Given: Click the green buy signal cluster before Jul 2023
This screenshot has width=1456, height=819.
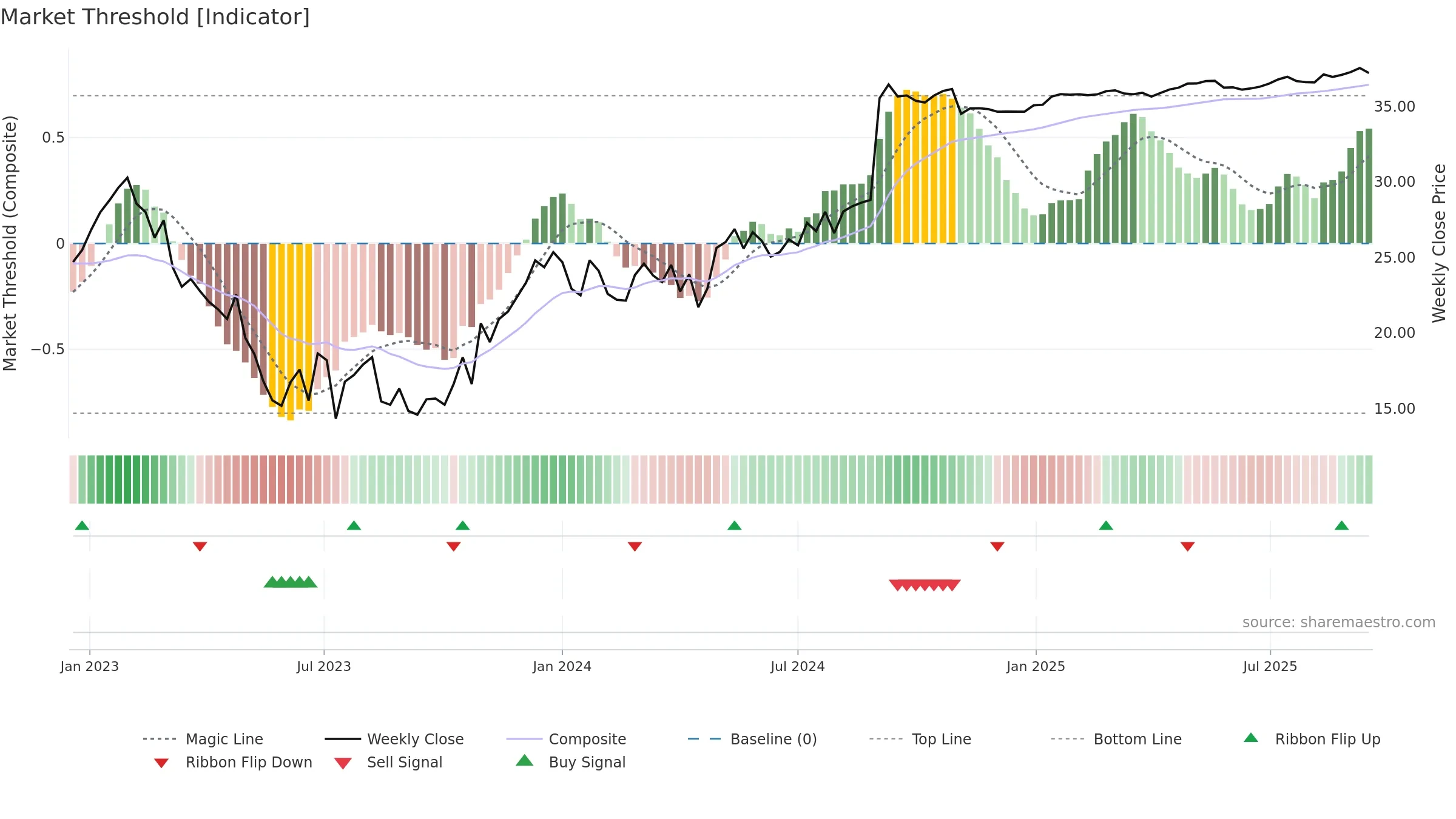Looking at the screenshot, I should [x=291, y=582].
